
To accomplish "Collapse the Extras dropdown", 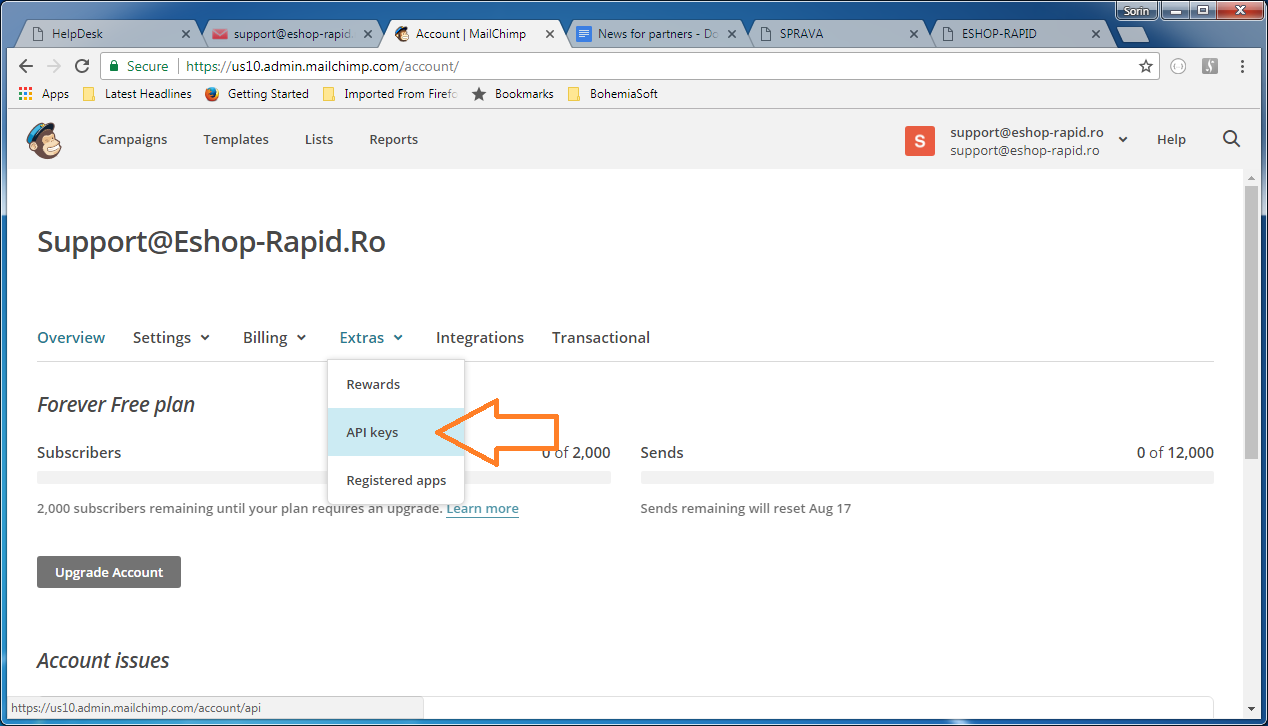I will [372, 338].
